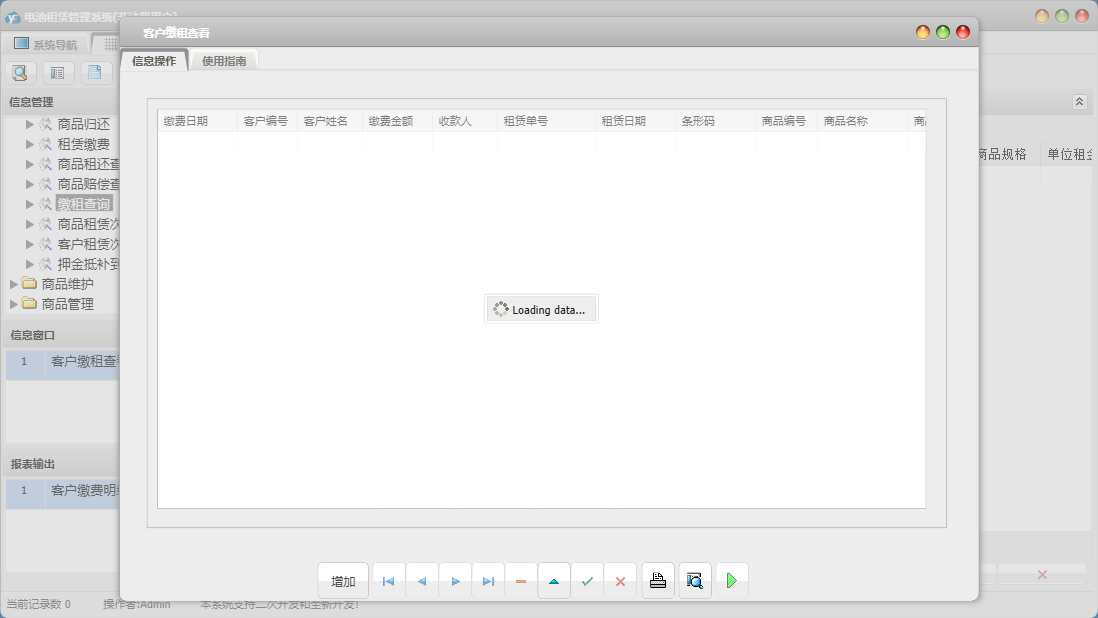The height and width of the screenshot is (618, 1098).
Task: Click the teal up-triangle edit icon
Action: (554, 581)
